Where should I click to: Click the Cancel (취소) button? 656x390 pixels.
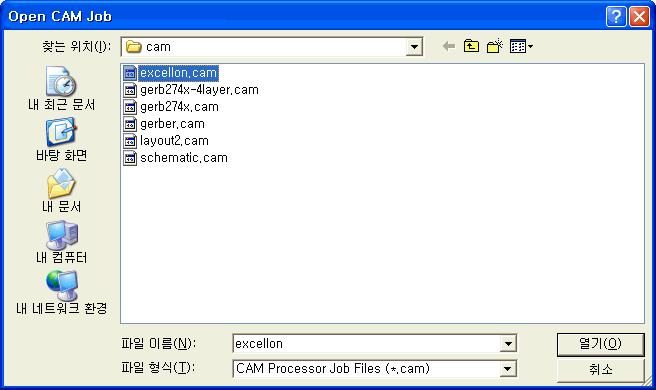point(600,369)
